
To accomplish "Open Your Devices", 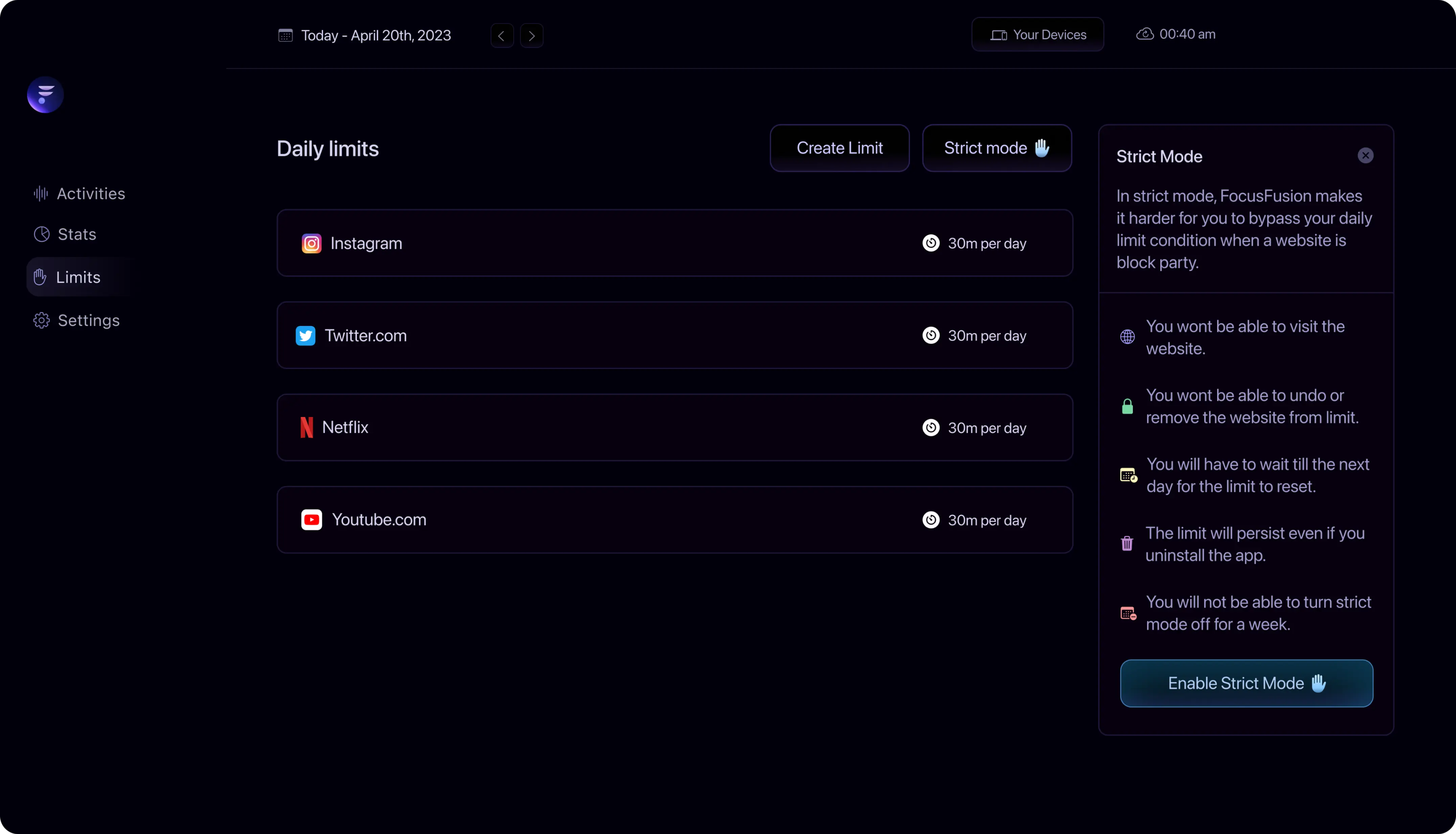I will pyautogui.click(x=1037, y=35).
